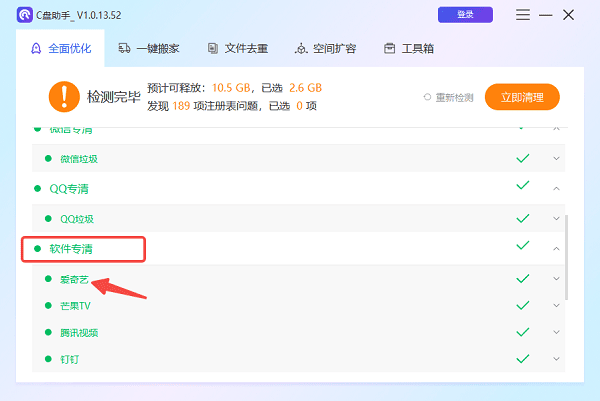Expand the 腾讯视频 row details

pyautogui.click(x=556, y=332)
